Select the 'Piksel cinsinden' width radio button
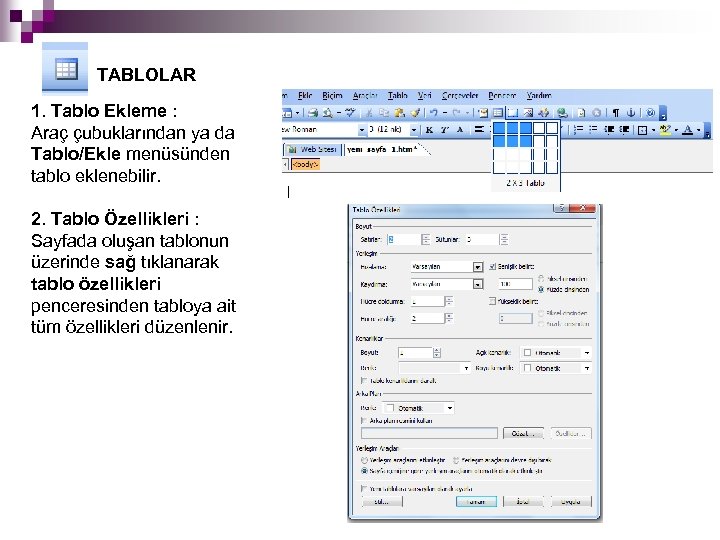The height and width of the screenshot is (540, 720). coord(541,279)
